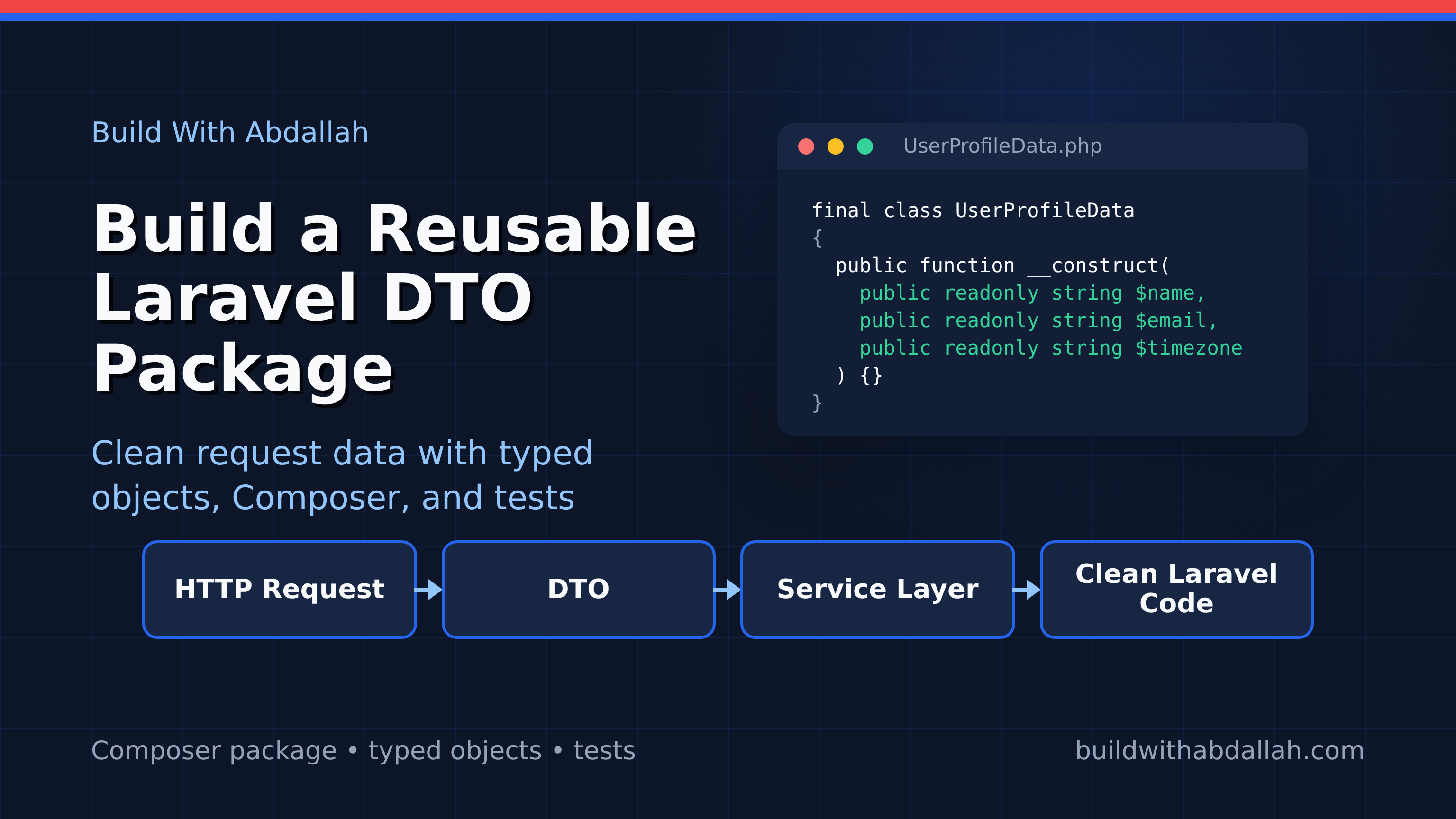Click arrow between HTTP Request and DTO
The image size is (1456, 819).
point(429,590)
